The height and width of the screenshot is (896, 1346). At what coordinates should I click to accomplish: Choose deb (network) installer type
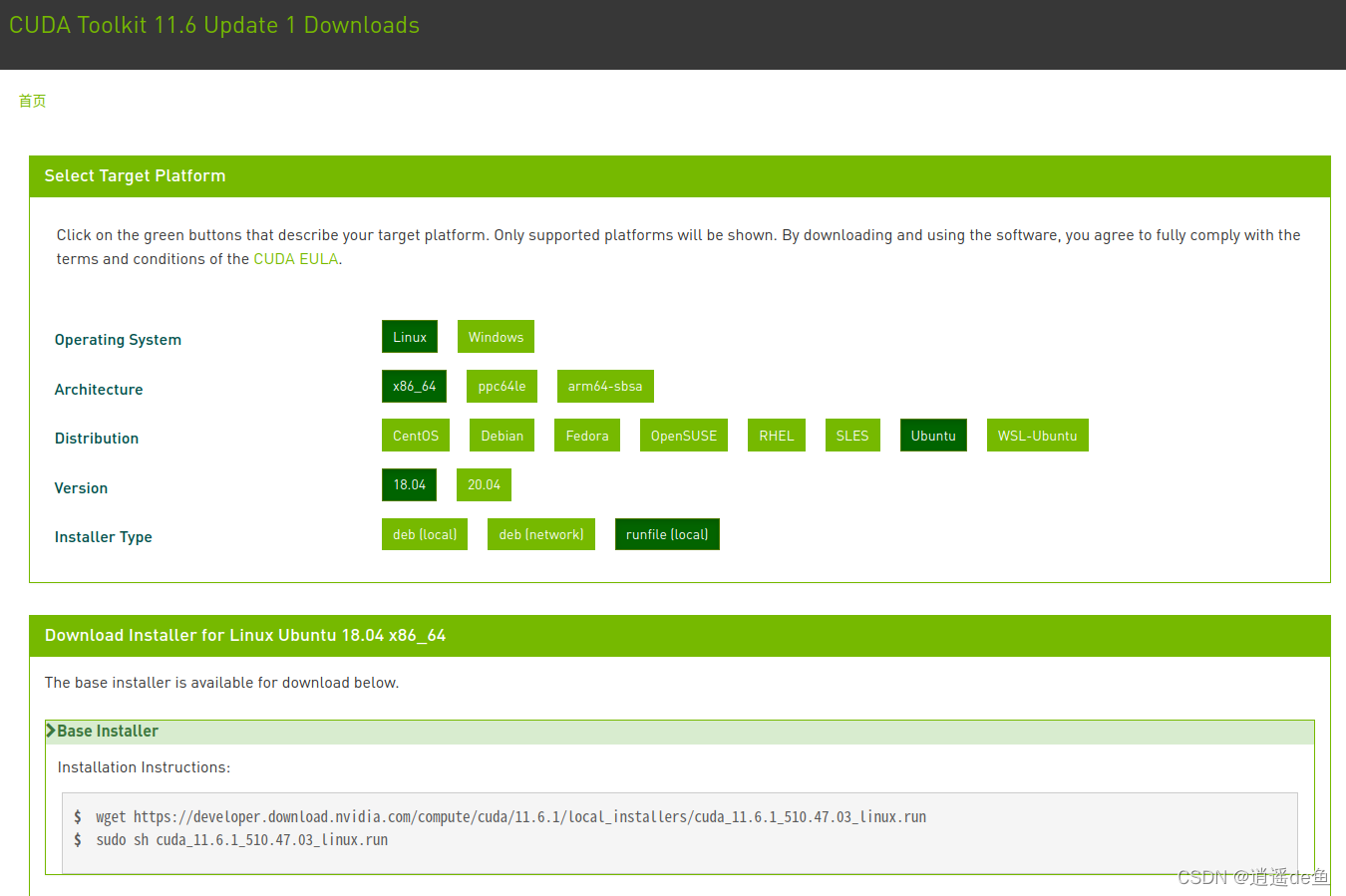coord(541,534)
